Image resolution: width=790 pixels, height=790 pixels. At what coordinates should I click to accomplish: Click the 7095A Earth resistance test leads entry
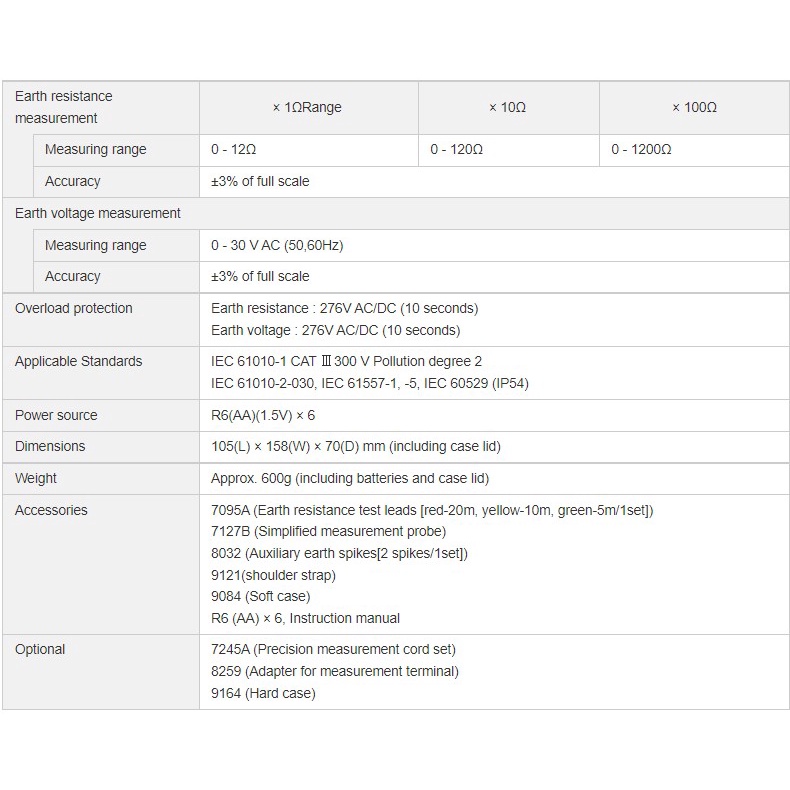click(x=432, y=510)
